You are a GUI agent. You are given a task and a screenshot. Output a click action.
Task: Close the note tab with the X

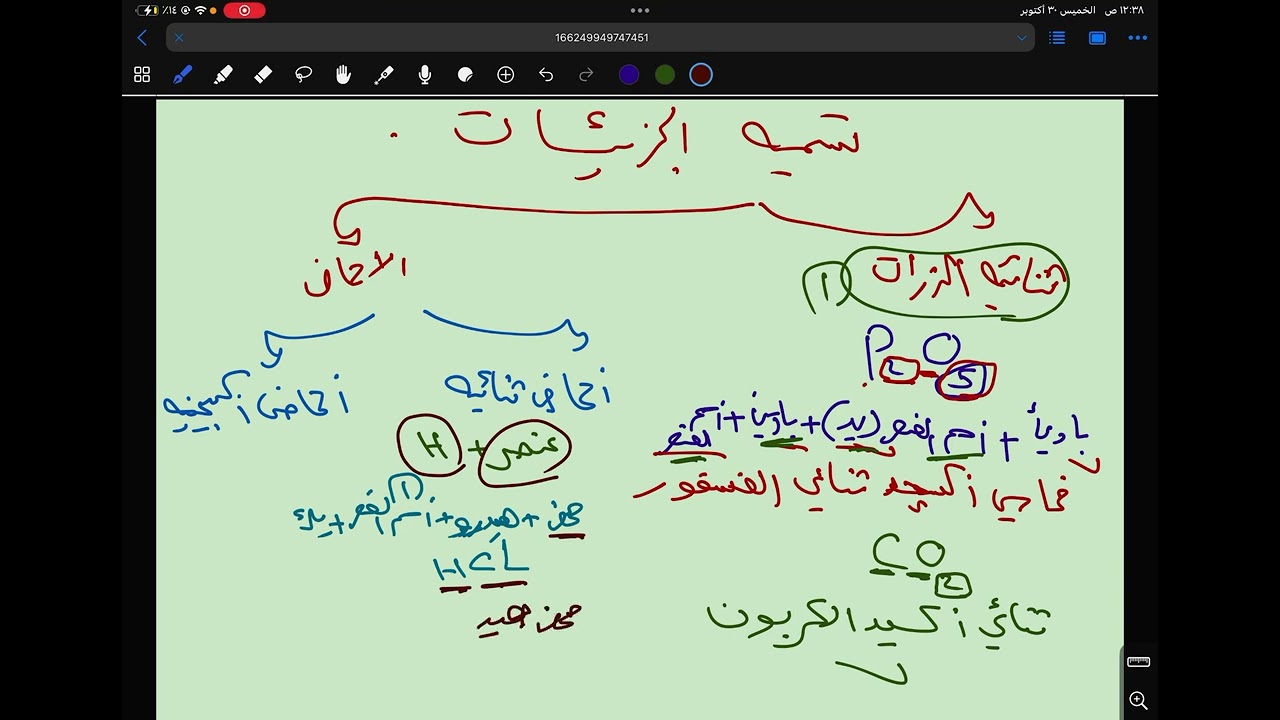pos(179,38)
